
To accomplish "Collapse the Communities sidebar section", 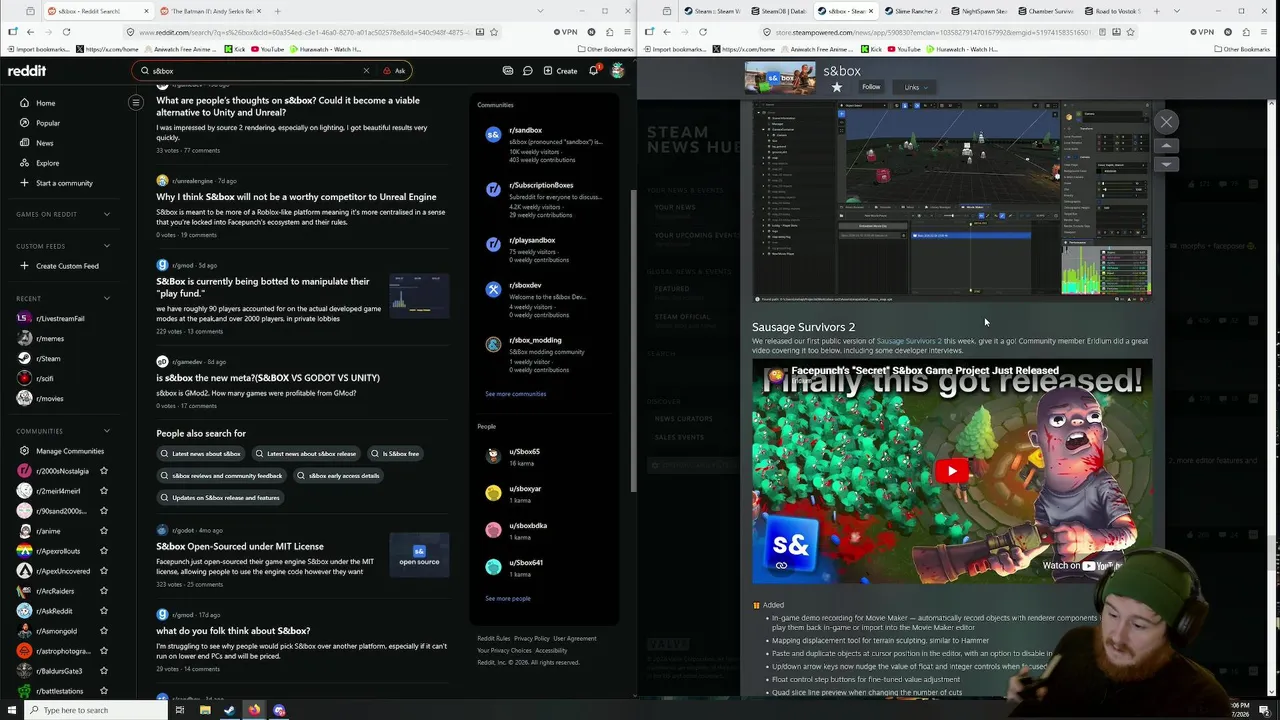I will point(107,431).
